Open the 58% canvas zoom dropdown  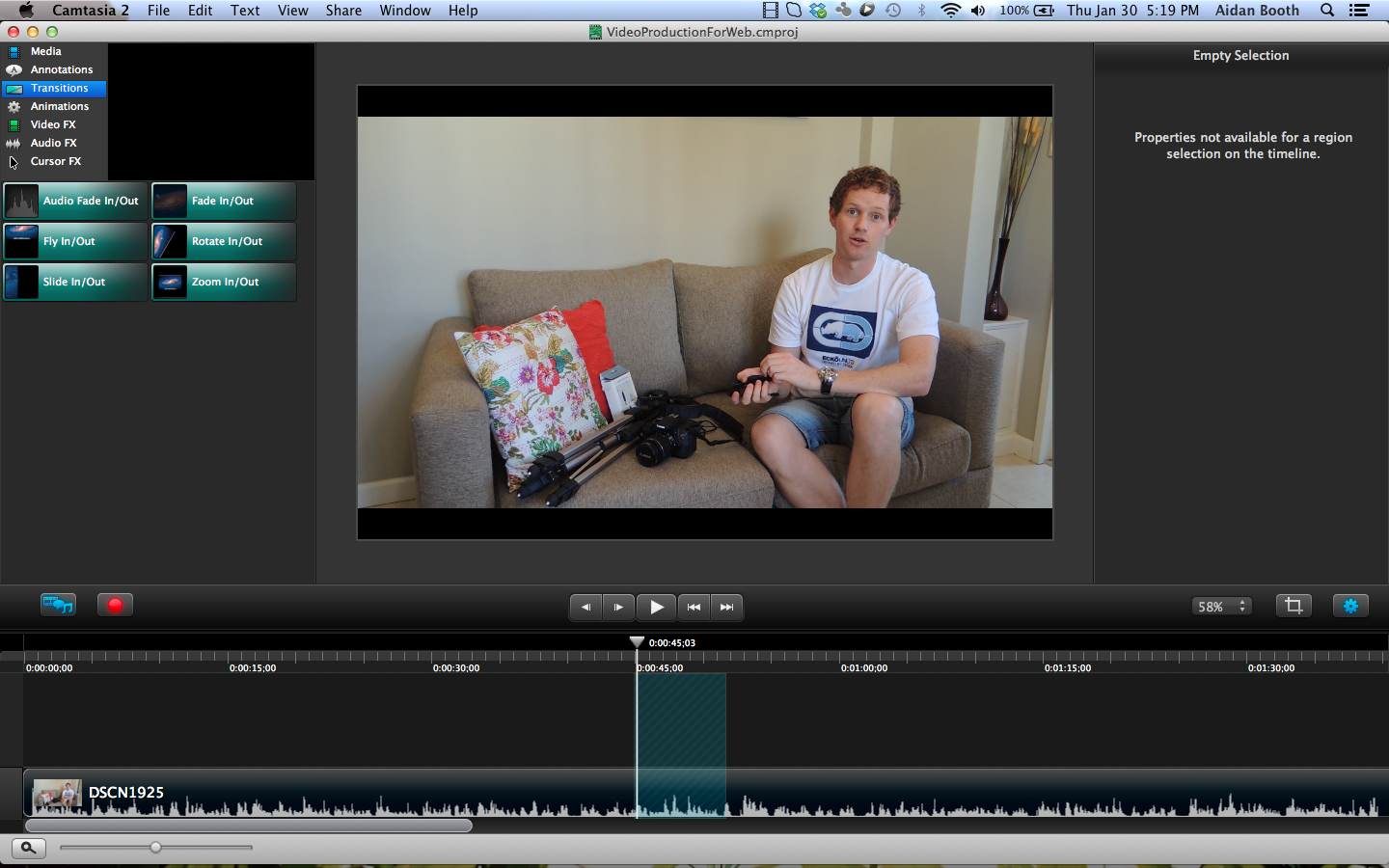click(x=1222, y=607)
